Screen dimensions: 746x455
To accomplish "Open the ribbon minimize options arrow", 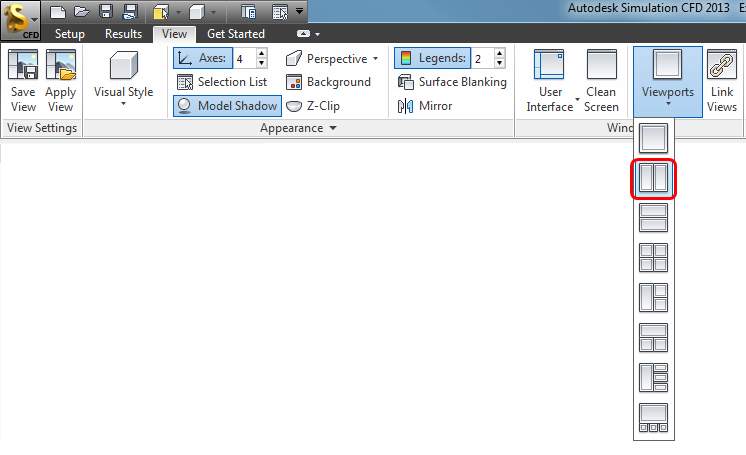I will [318, 34].
